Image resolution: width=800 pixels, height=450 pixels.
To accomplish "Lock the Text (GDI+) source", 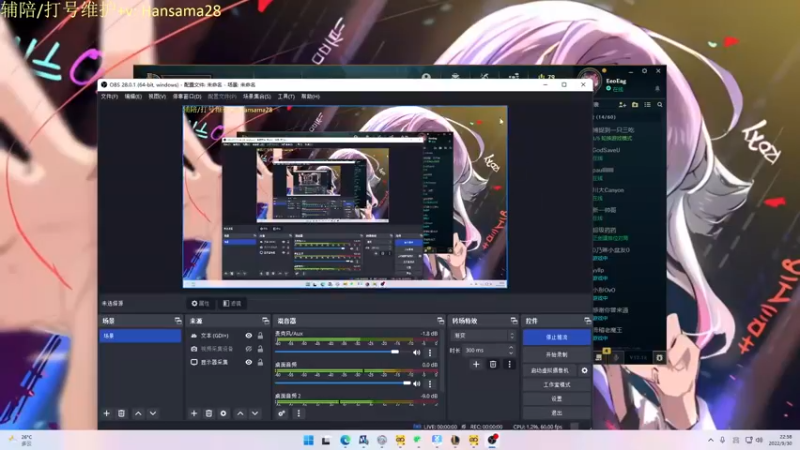I will [x=260, y=336].
